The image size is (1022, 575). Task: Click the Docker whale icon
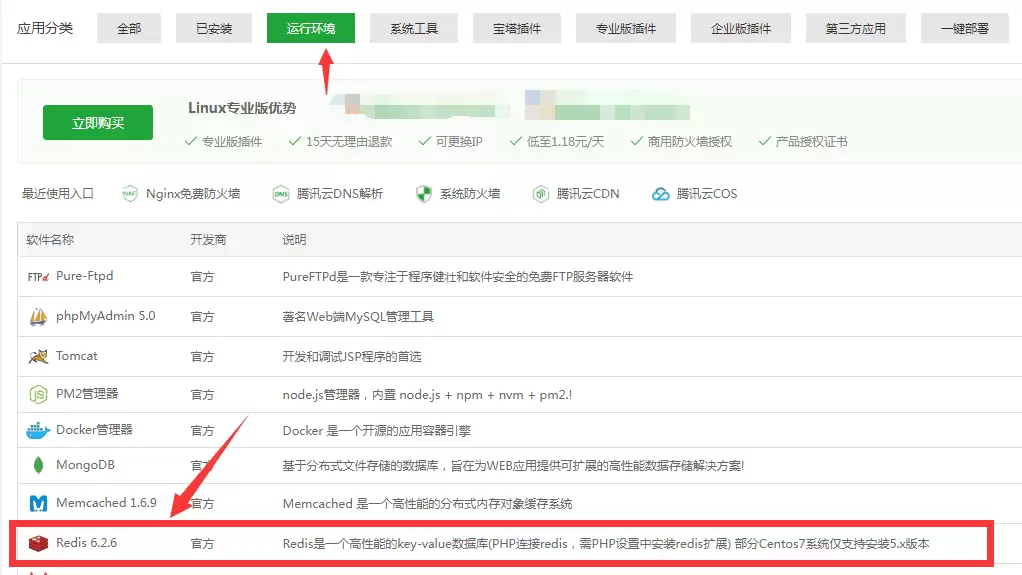tap(38, 430)
